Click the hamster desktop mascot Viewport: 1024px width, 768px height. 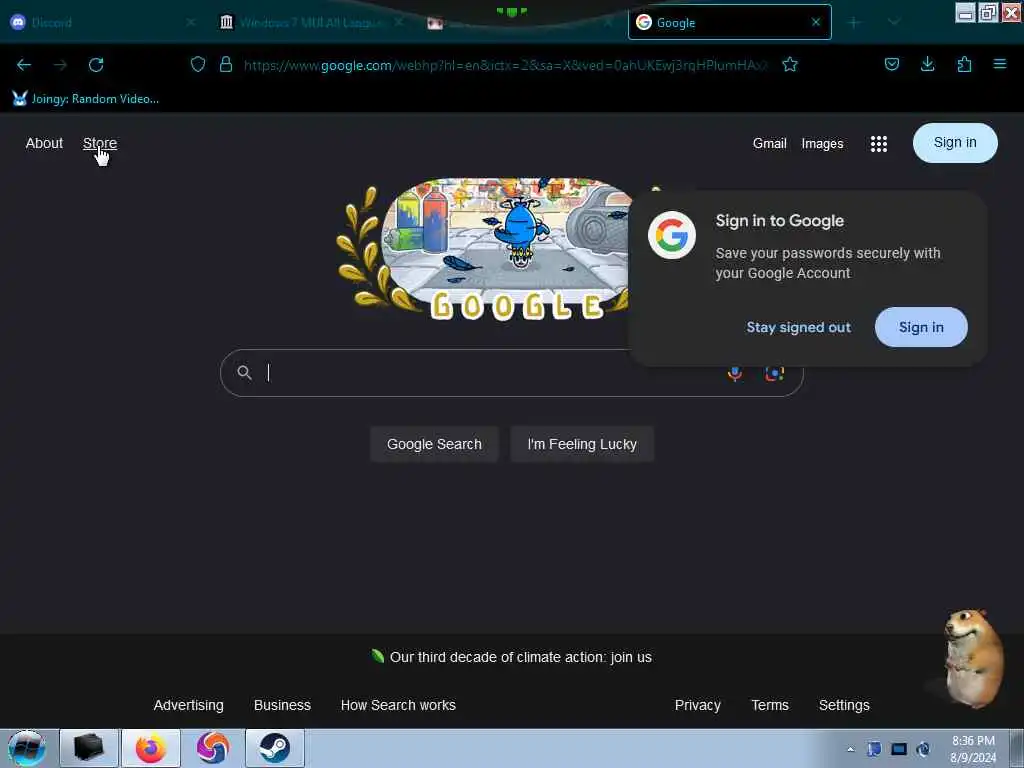coord(973,658)
